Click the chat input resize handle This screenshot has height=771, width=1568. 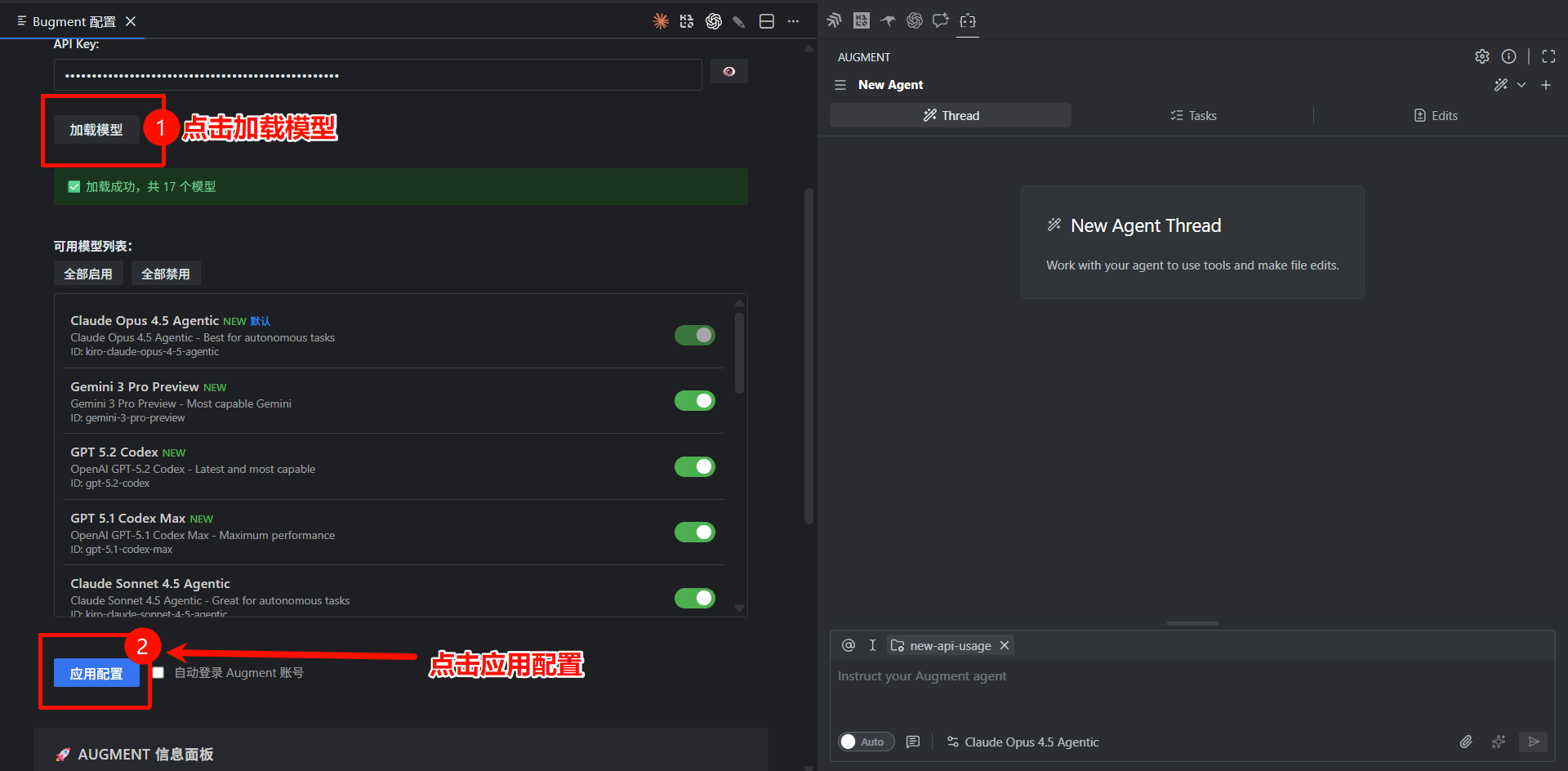click(1192, 623)
